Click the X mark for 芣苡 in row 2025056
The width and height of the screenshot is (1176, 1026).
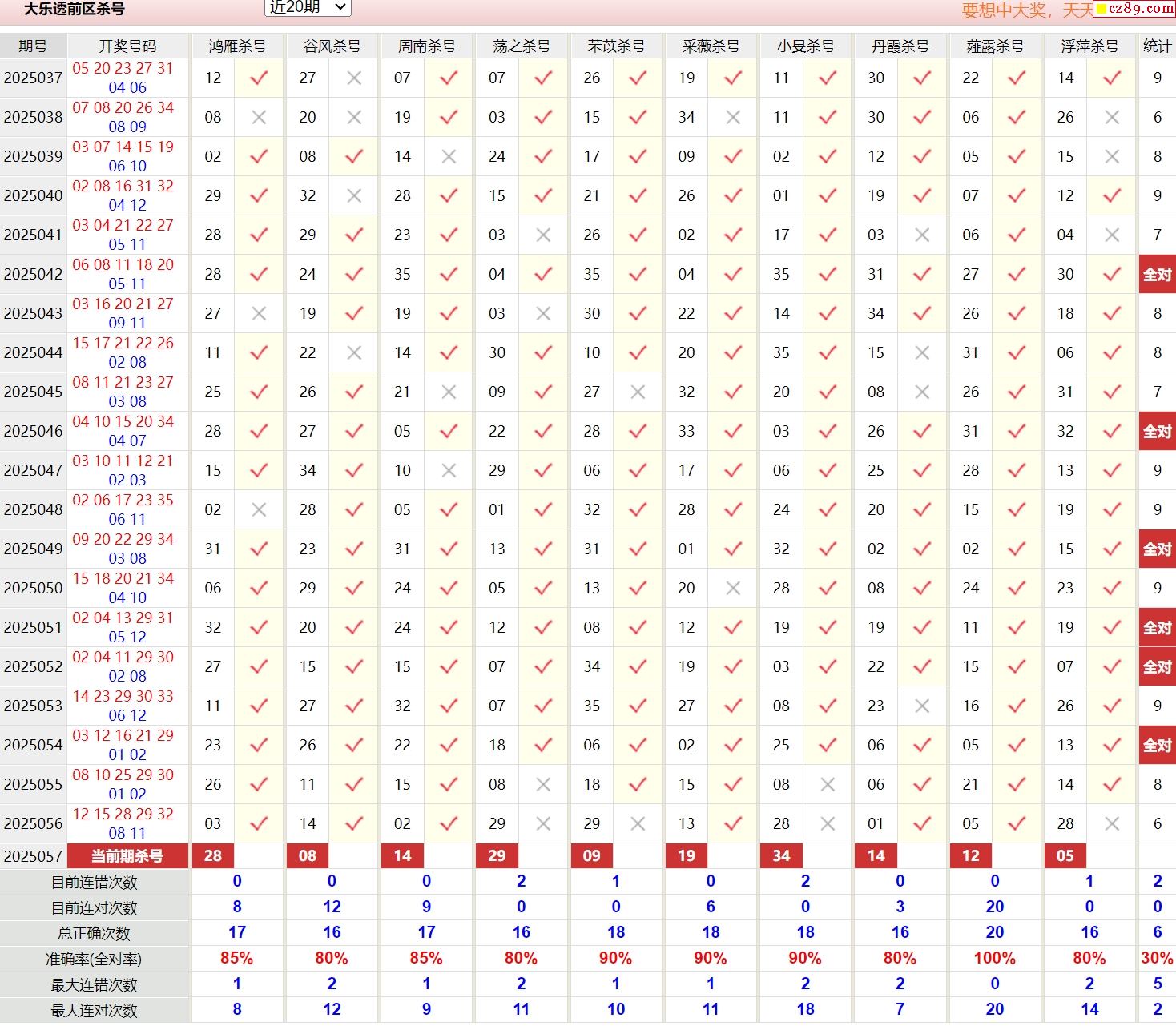[x=638, y=823]
